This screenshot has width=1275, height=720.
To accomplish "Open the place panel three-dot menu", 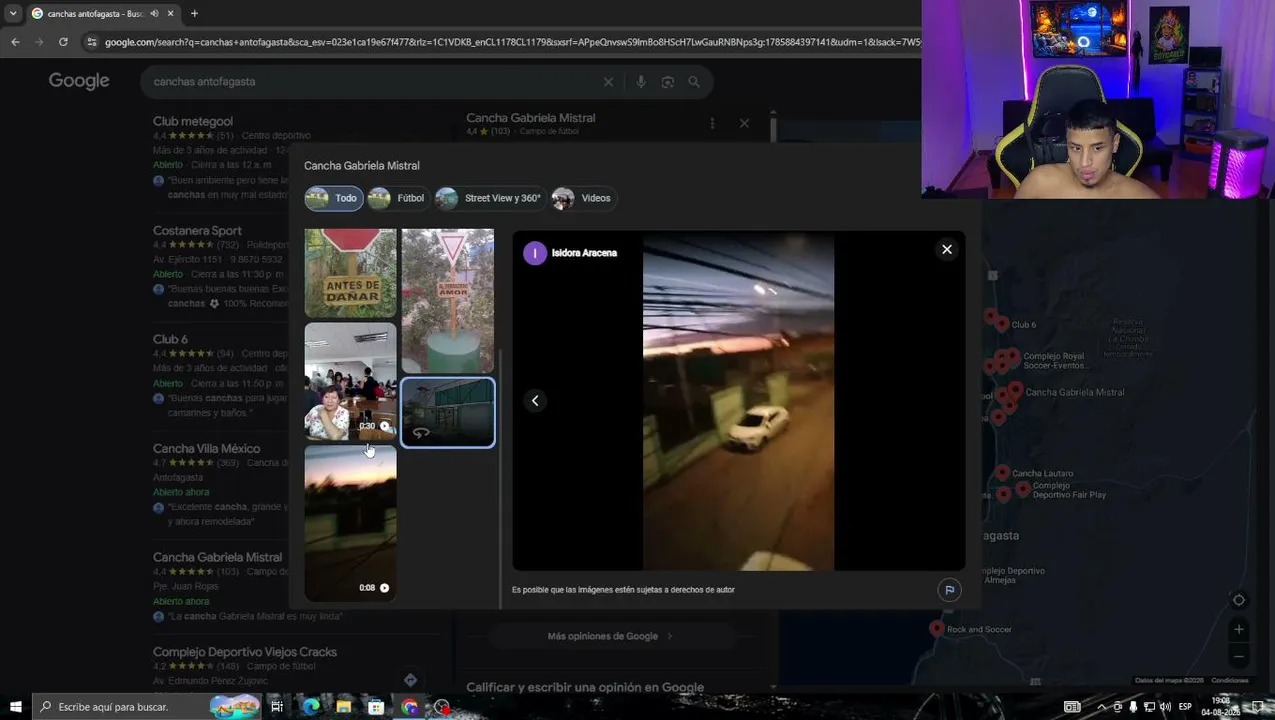I will click(712, 124).
